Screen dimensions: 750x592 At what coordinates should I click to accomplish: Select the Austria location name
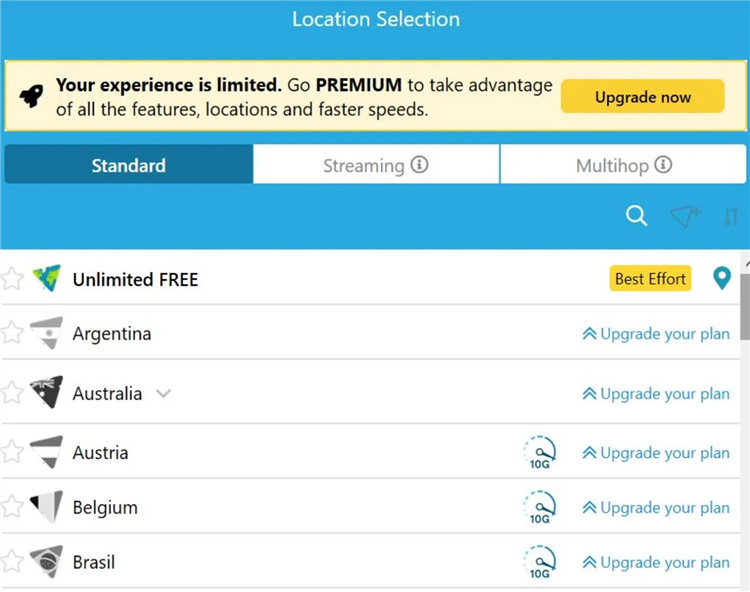pyautogui.click(x=100, y=452)
